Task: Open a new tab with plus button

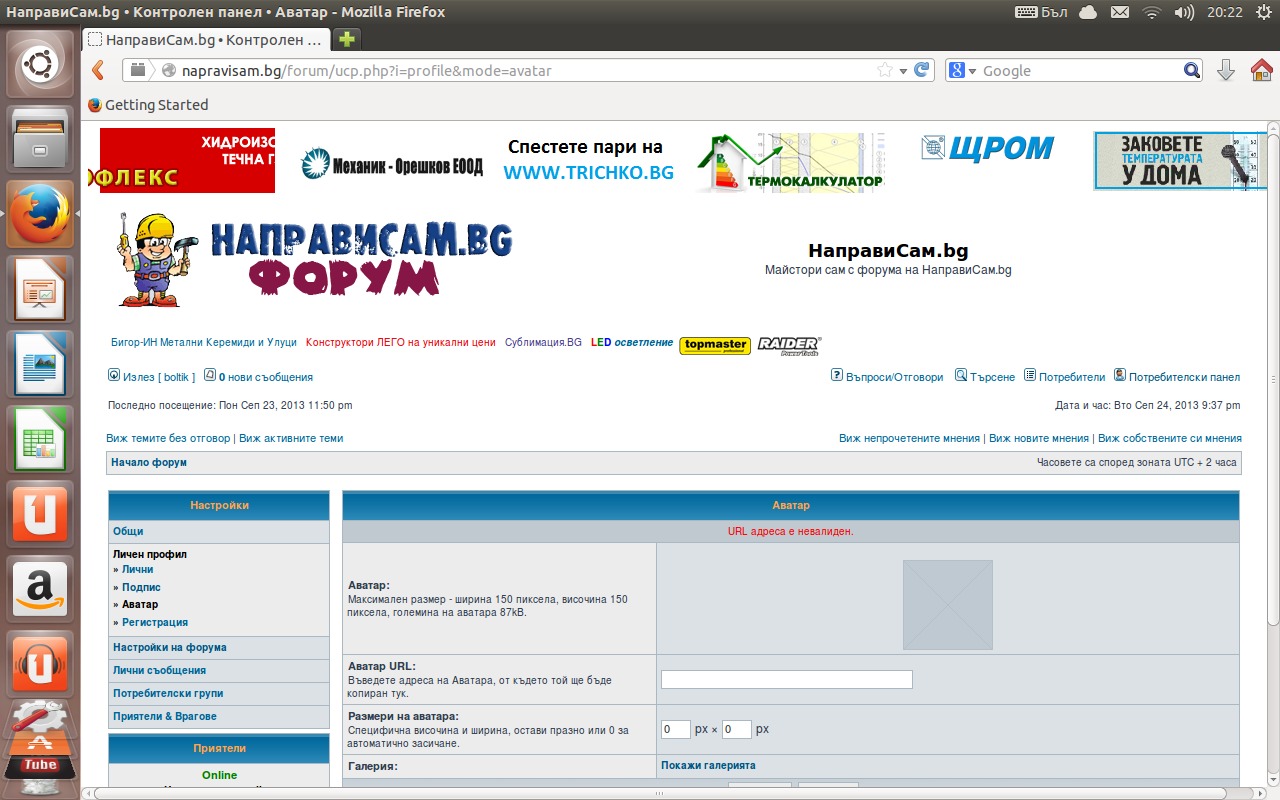Action: coord(347,39)
